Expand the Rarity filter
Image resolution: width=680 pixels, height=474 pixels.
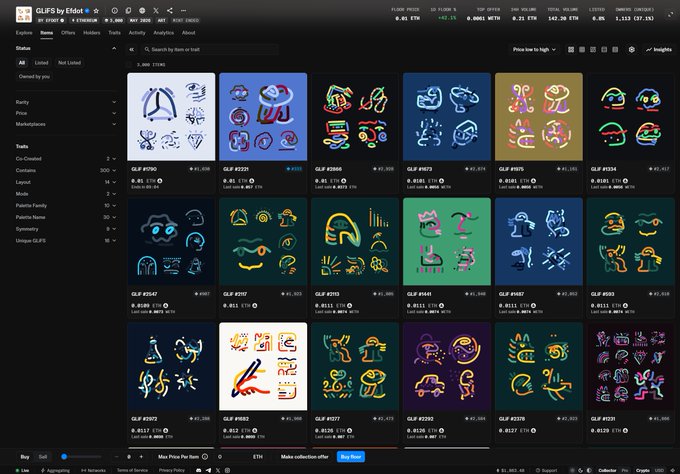65,102
